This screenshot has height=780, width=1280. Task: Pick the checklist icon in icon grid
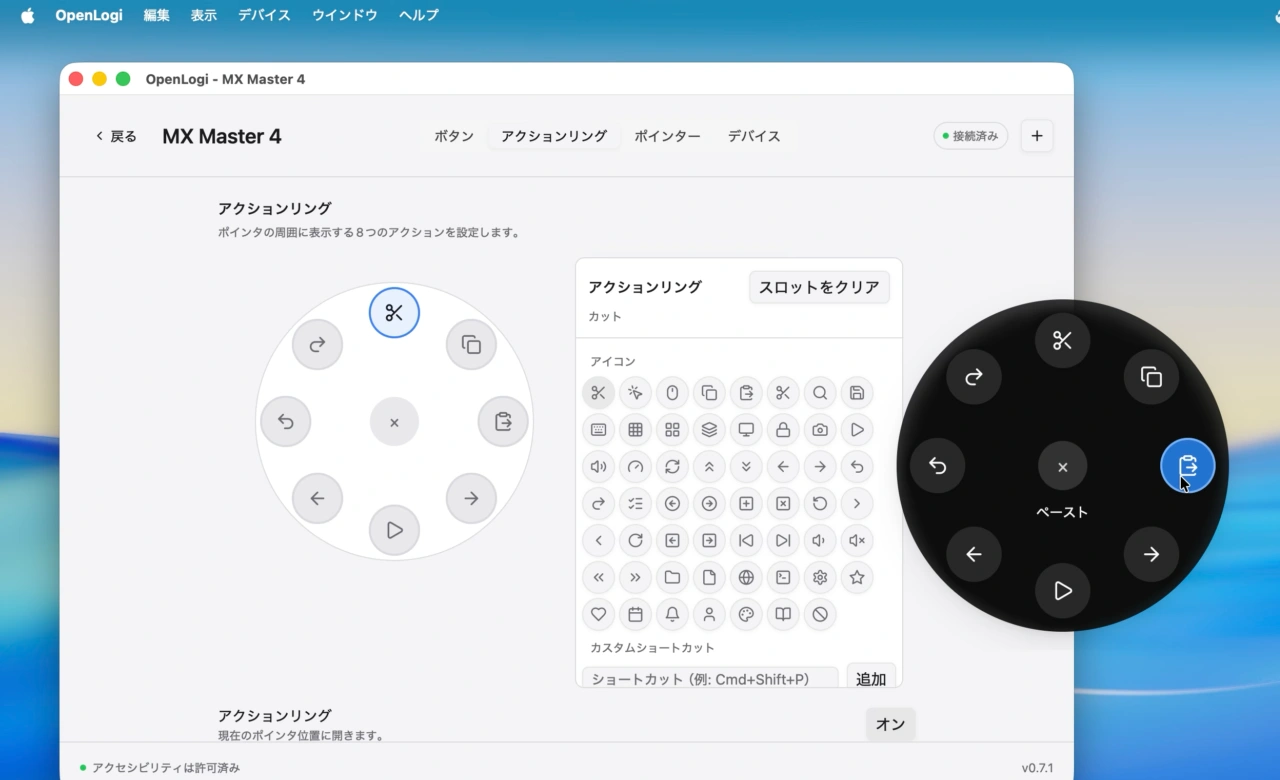click(x=635, y=504)
